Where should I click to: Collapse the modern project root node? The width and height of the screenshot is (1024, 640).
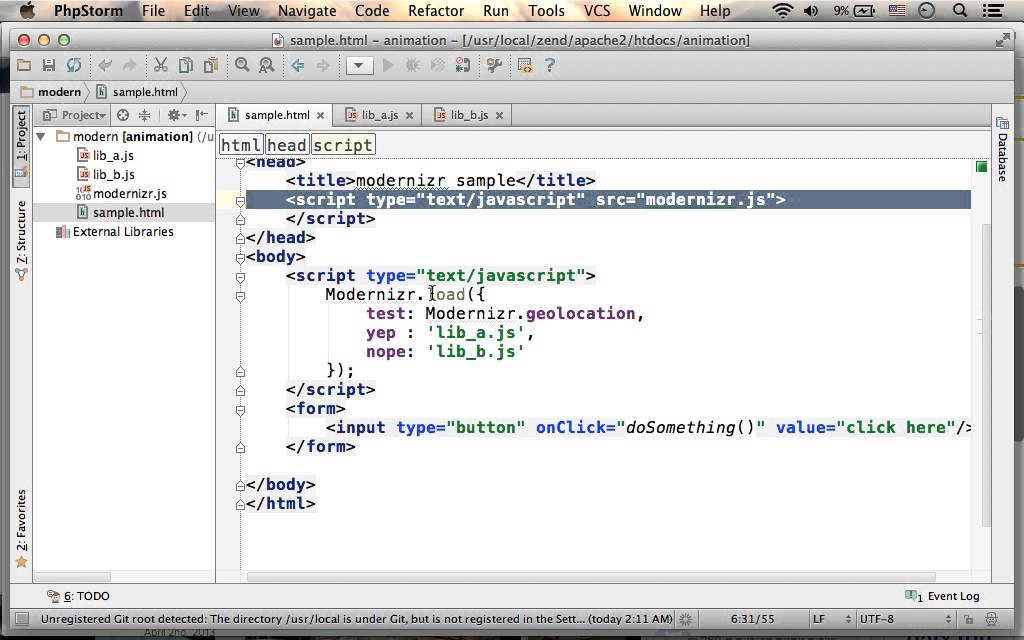(41, 136)
